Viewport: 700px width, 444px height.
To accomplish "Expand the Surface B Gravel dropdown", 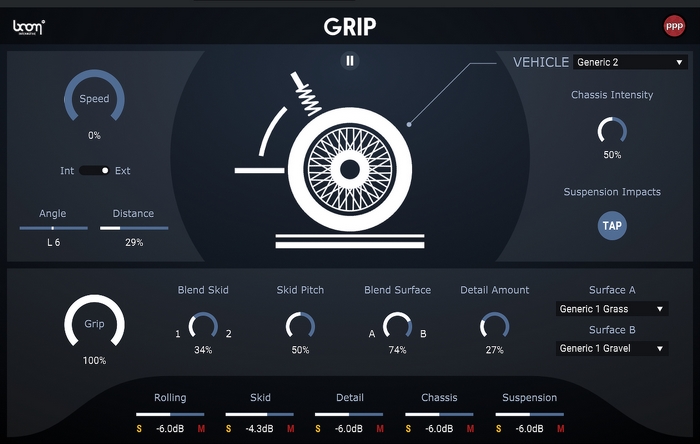I will click(612, 348).
